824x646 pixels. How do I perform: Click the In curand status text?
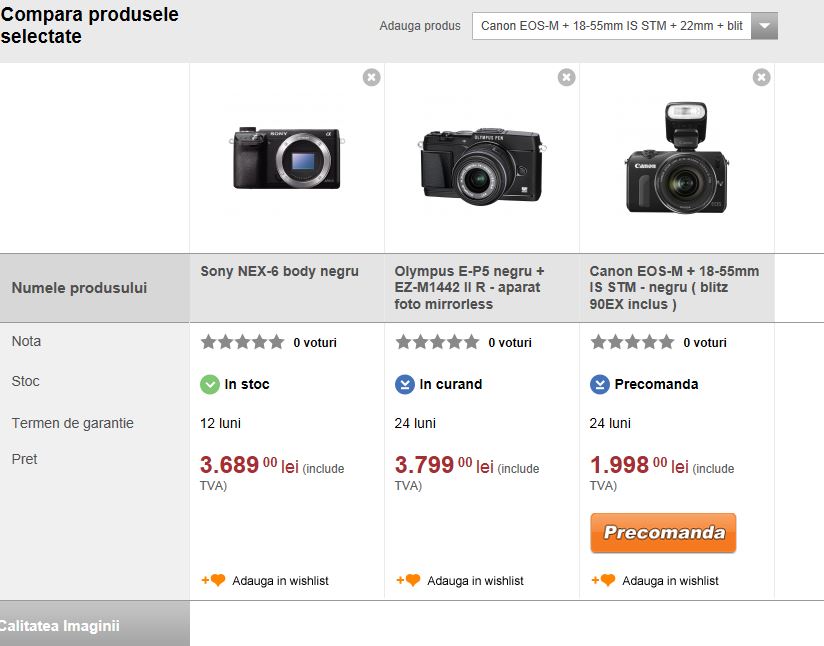[450, 384]
